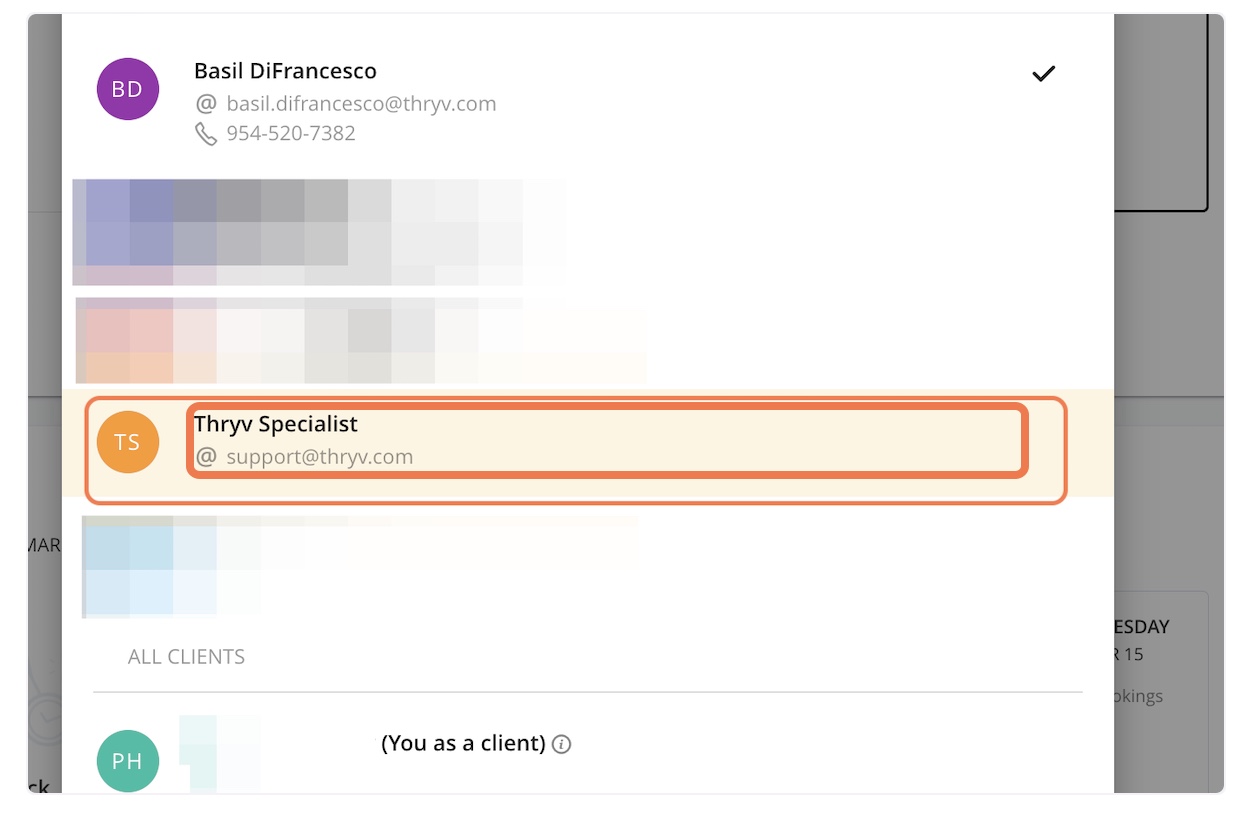Click the ALL CLIENTS section header
Image resolution: width=1254 pixels, height=814 pixels.
[x=186, y=657]
